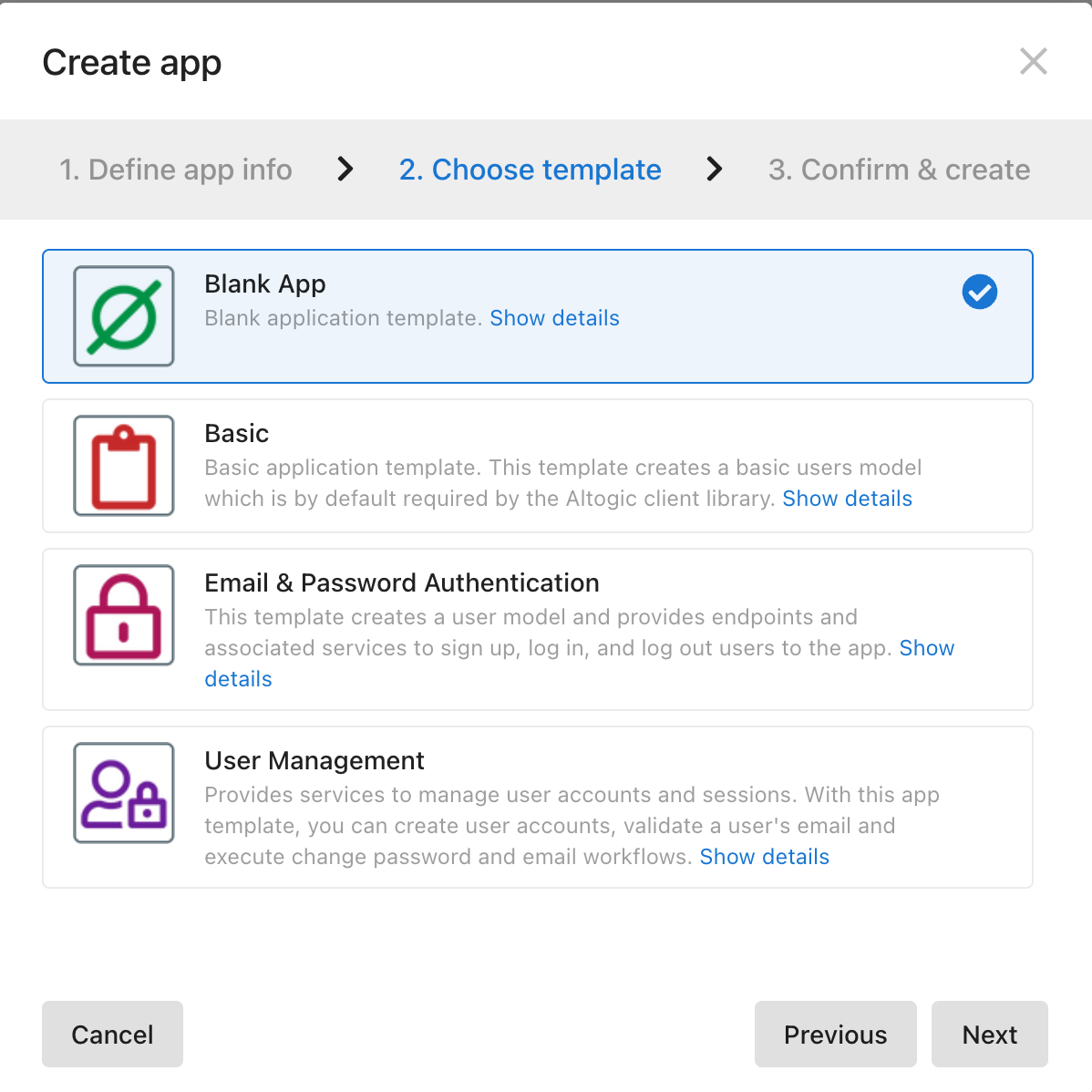Click the X to close the Create app dialog

[1033, 61]
